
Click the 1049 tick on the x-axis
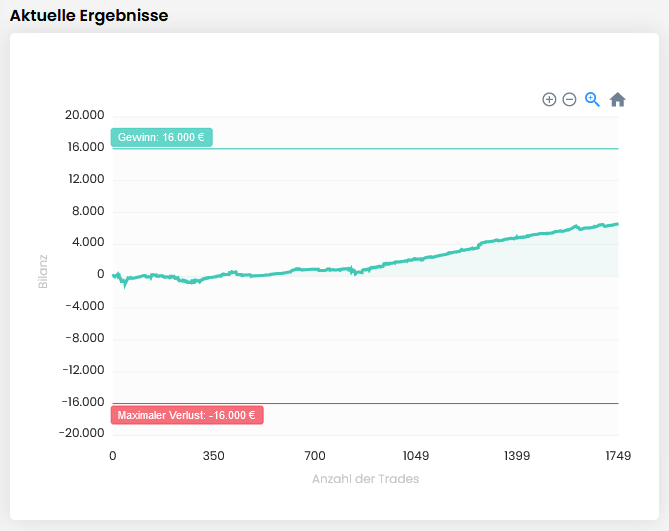click(416, 456)
